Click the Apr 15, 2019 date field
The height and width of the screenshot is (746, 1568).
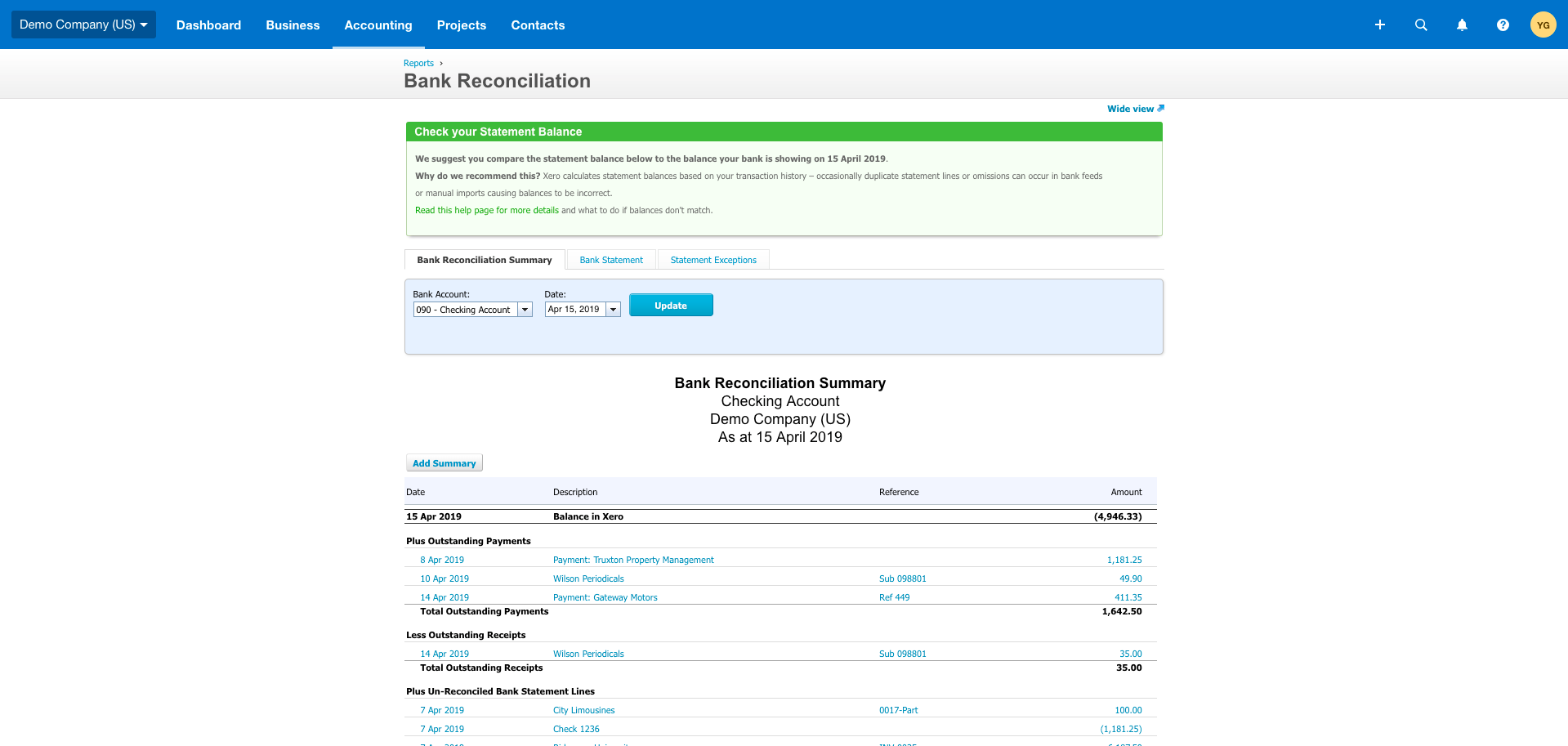575,310
